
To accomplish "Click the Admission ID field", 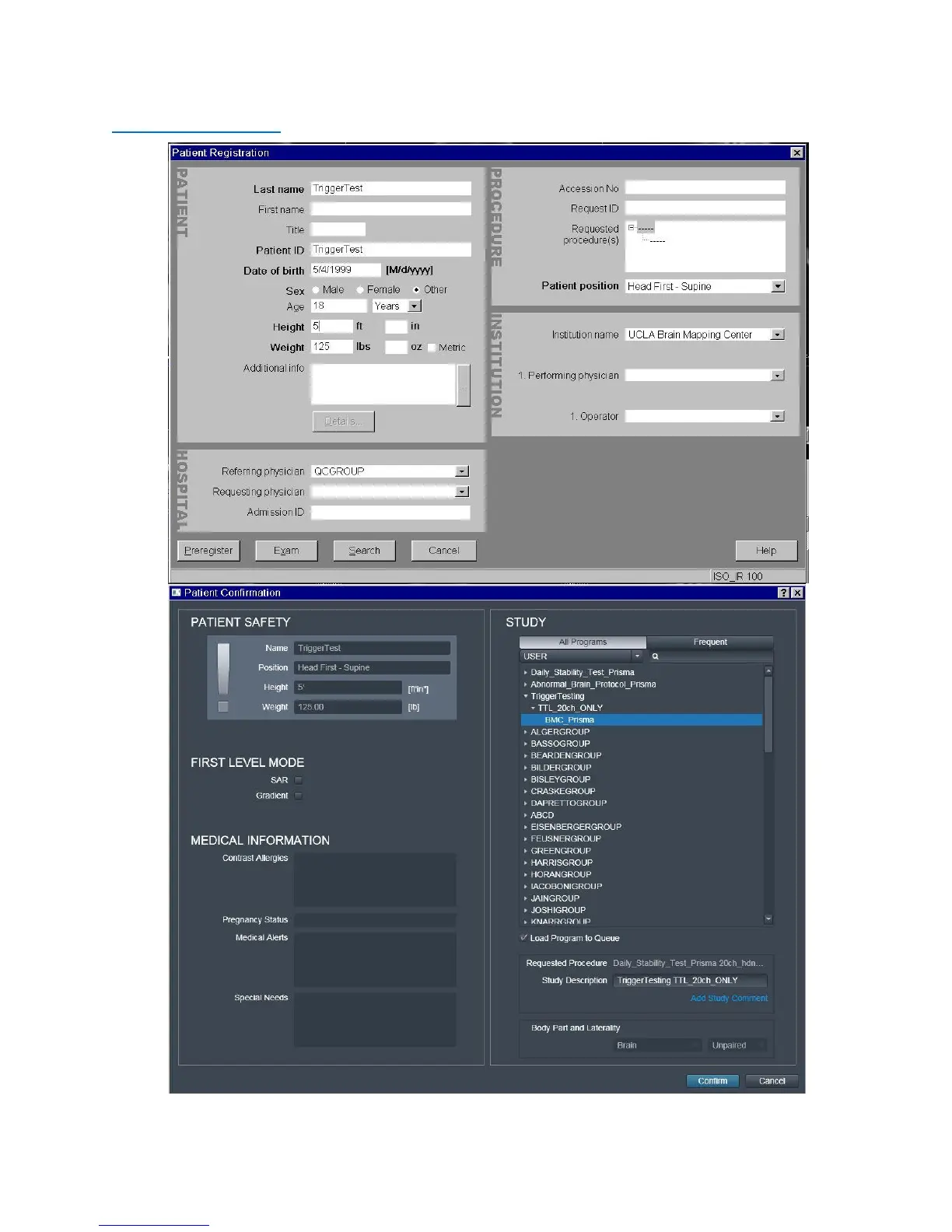I will coord(391,512).
